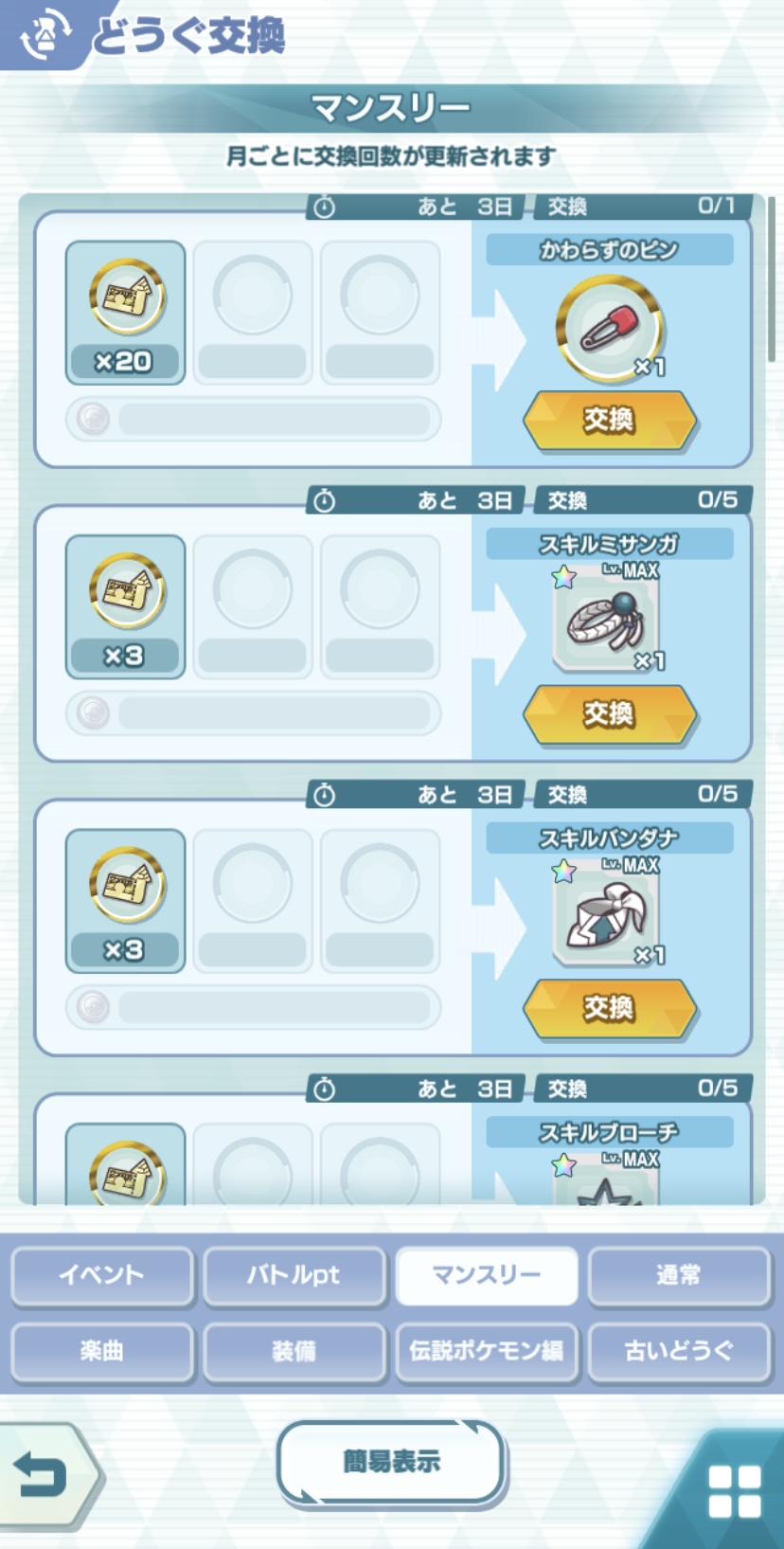Toggle 簡易表示 simple display mode
Viewport: 784px width, 1549px height.
392,1462
